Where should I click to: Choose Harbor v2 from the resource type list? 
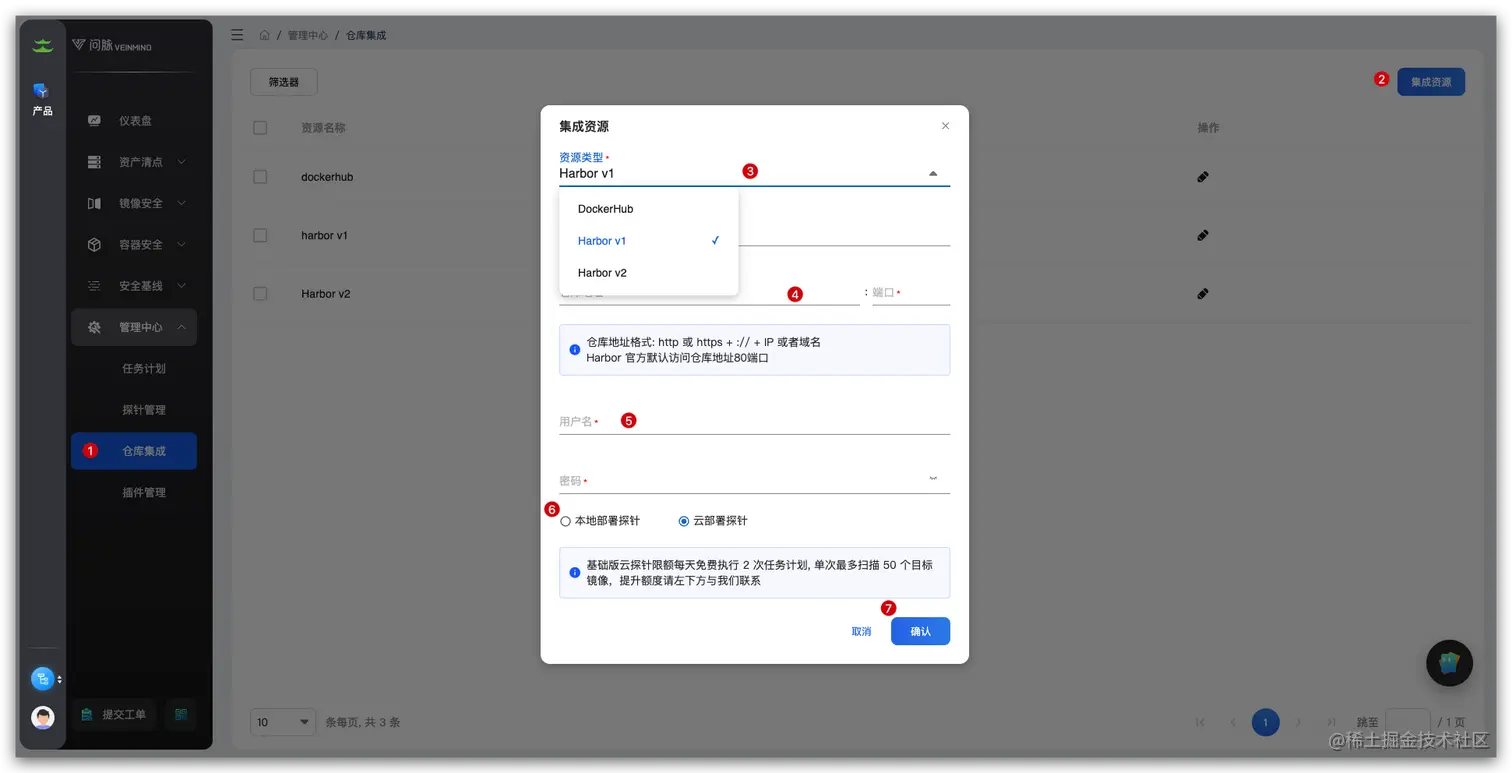(x=649, y=273)
